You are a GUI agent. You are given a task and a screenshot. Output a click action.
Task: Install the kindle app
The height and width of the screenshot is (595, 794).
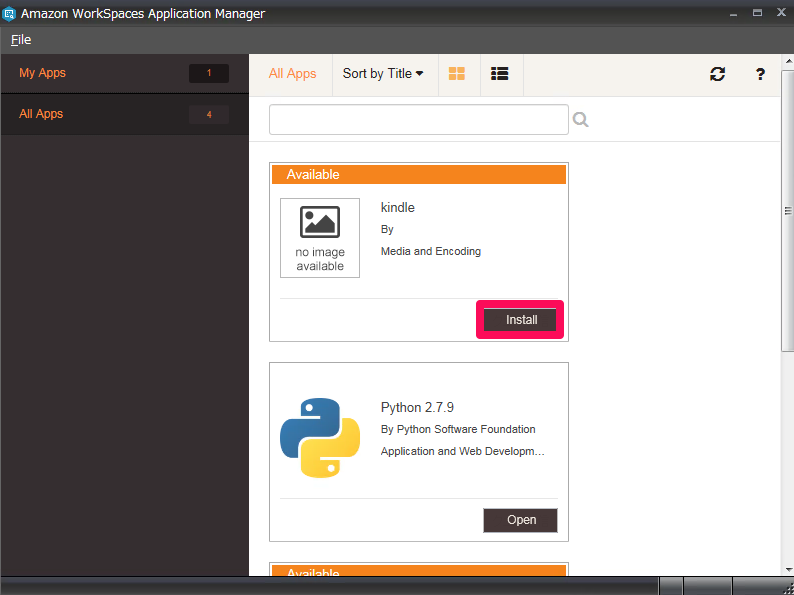[521, 320]
